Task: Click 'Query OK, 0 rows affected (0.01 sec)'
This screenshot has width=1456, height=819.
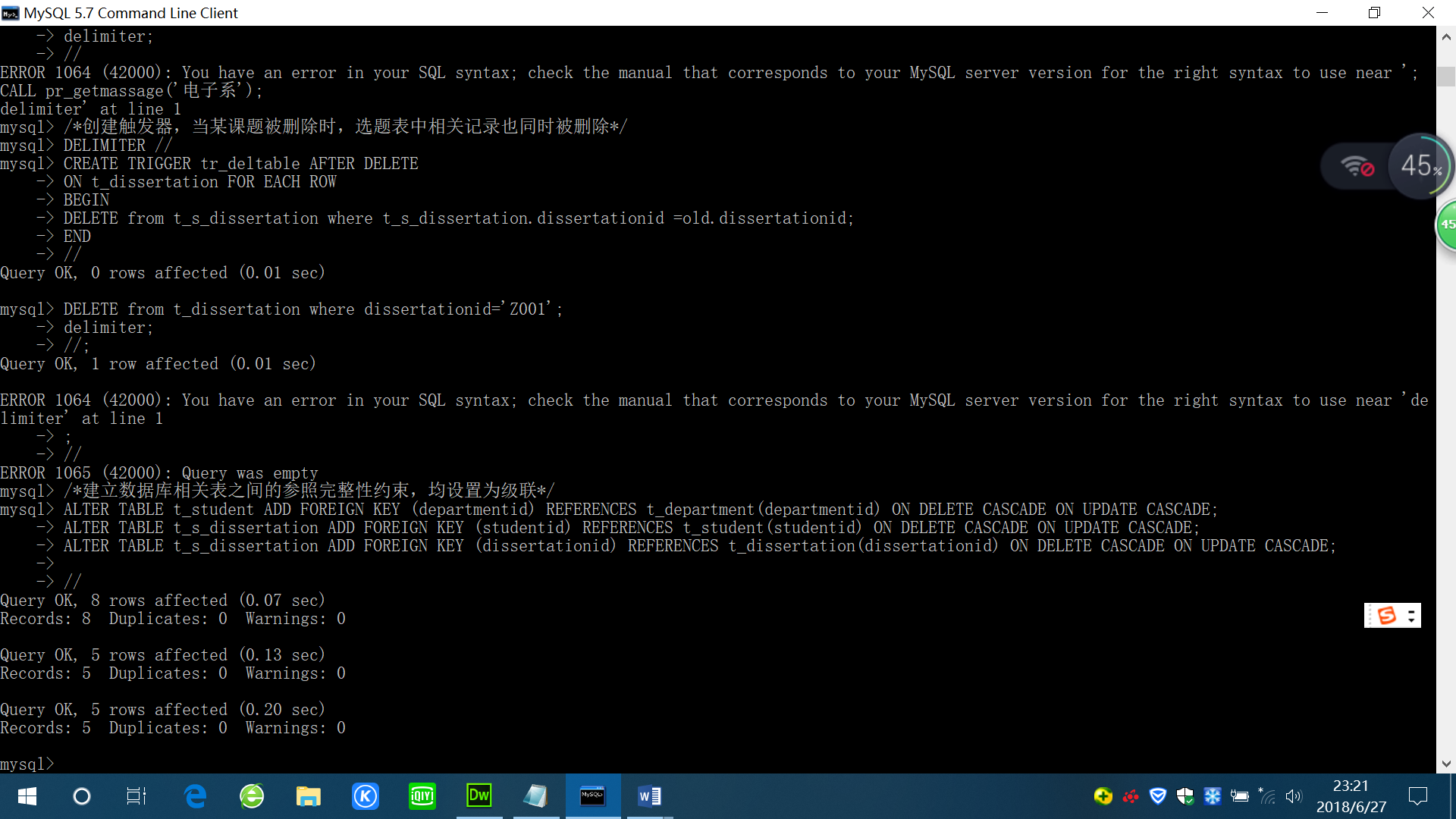Action: (162, 273)
